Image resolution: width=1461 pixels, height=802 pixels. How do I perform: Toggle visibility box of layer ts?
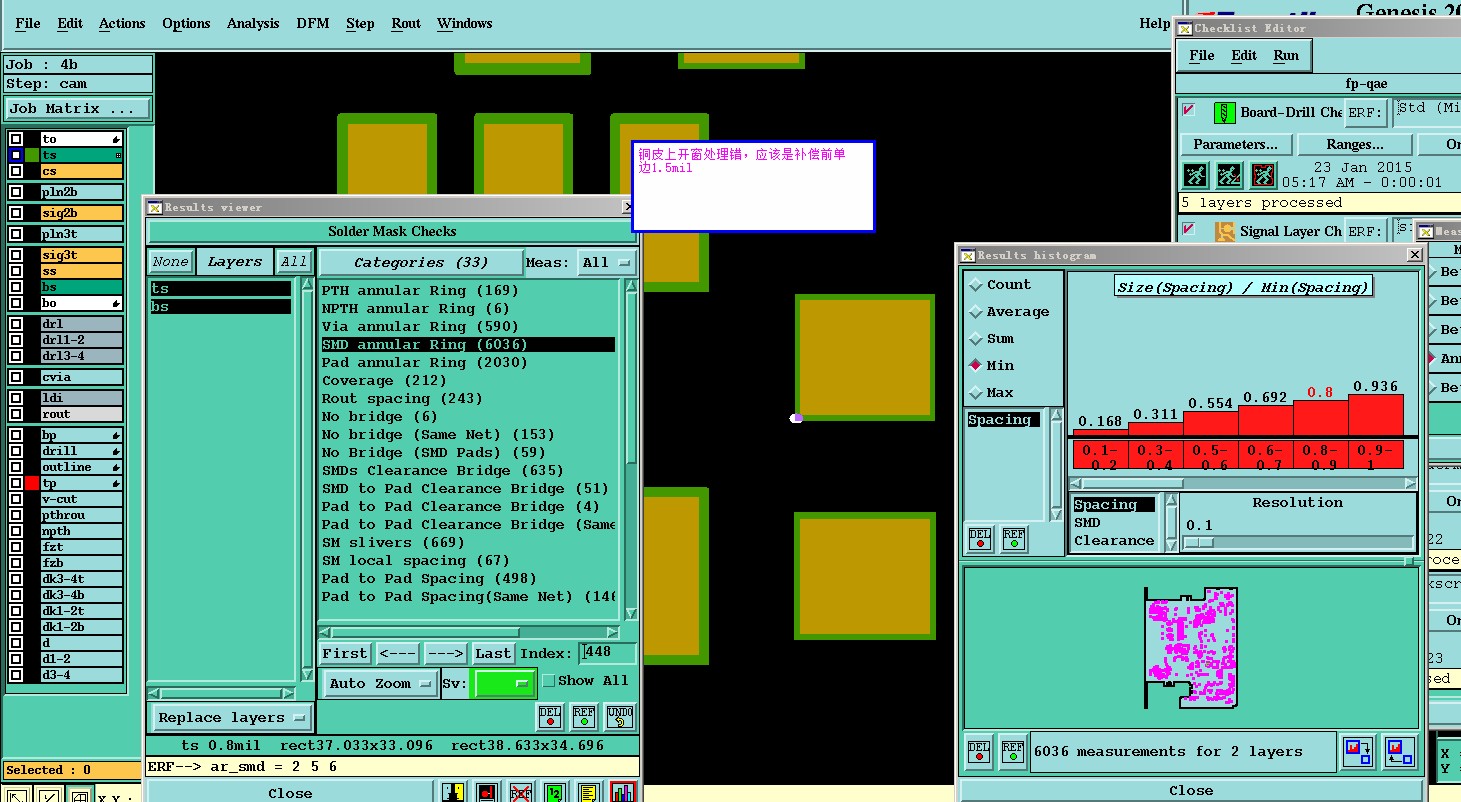pos(16,155)
